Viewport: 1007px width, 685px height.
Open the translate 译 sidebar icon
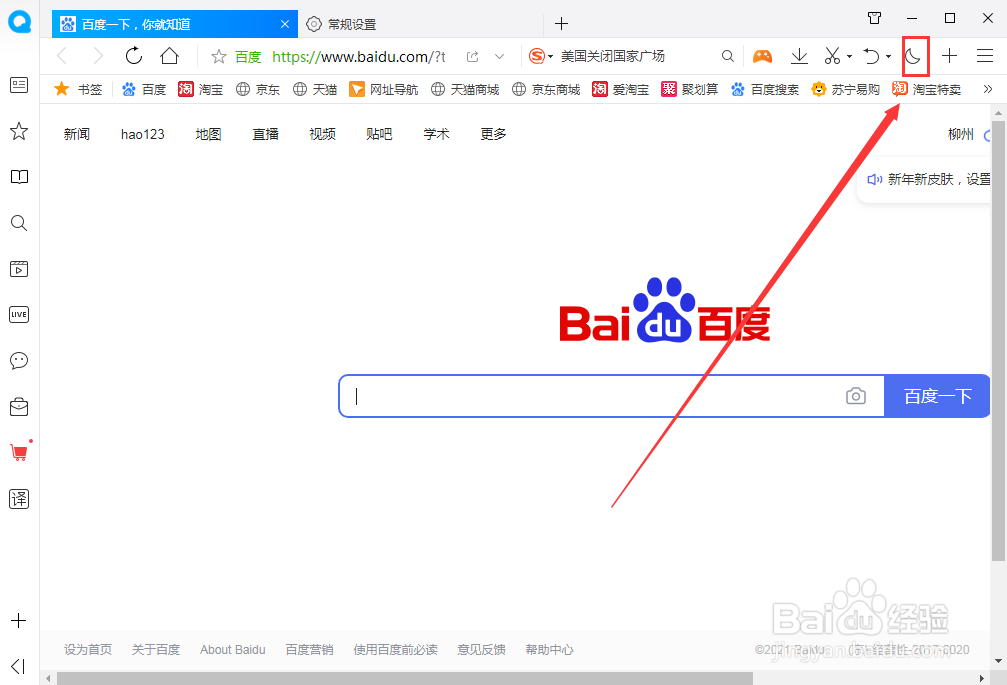pyautogui.click(x=19, y=499)
